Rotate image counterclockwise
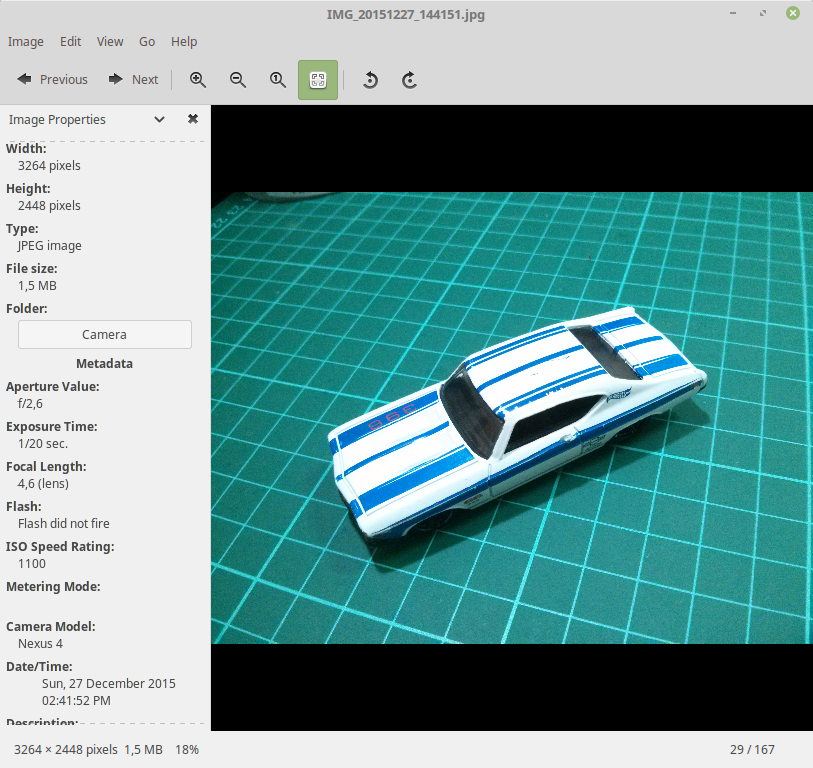 [370, 80]
